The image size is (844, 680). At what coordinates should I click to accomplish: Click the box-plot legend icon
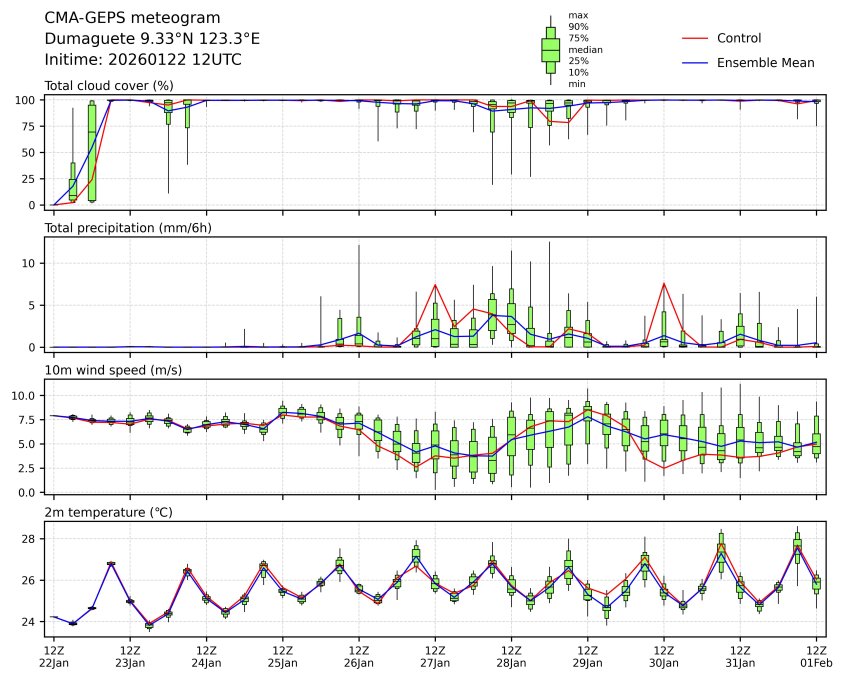pos(550,49)
